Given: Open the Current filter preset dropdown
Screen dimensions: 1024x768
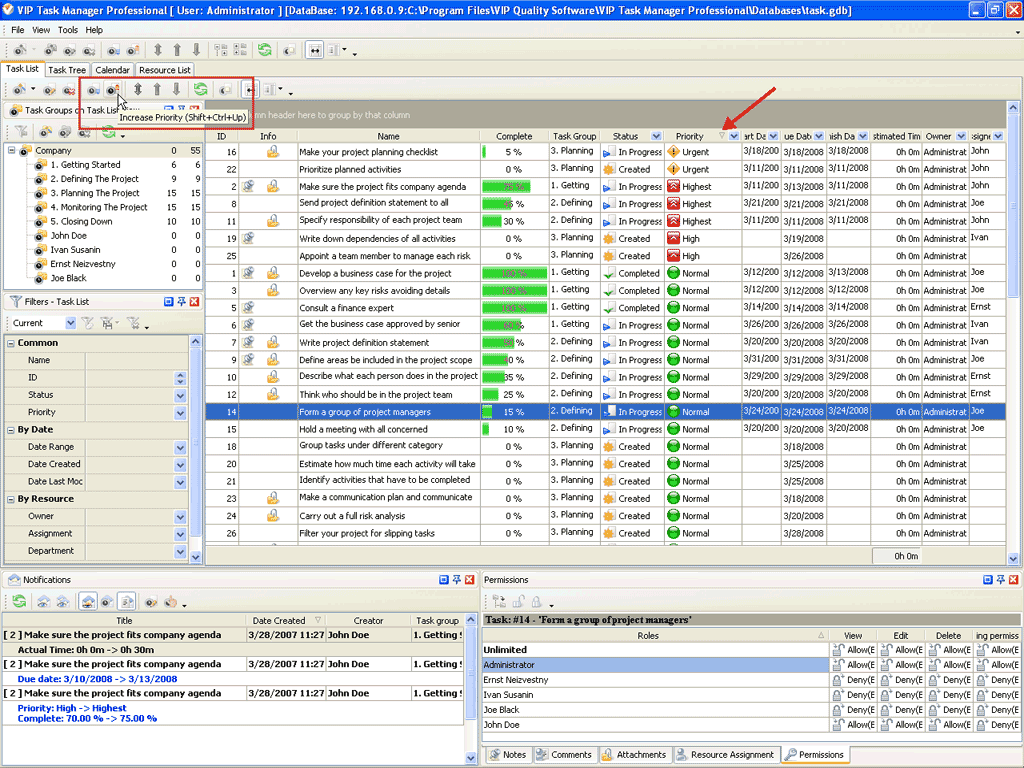Looking at the screenshot, I should 71,323.
